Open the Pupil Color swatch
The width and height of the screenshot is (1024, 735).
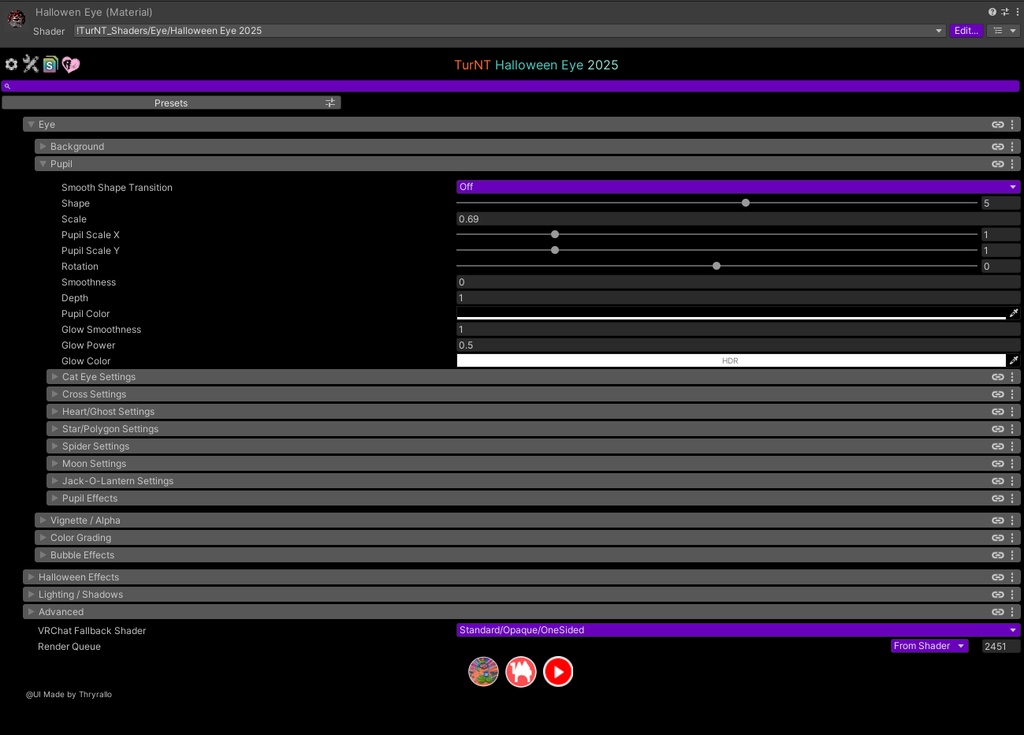click(731, 314)
